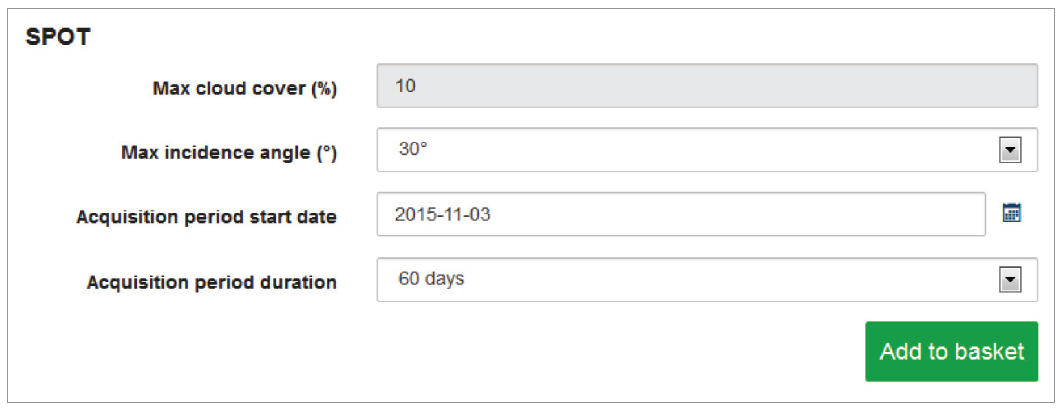
Task: Click the greyed-out Max cloud cover field
Action: [x=707, y=85]
